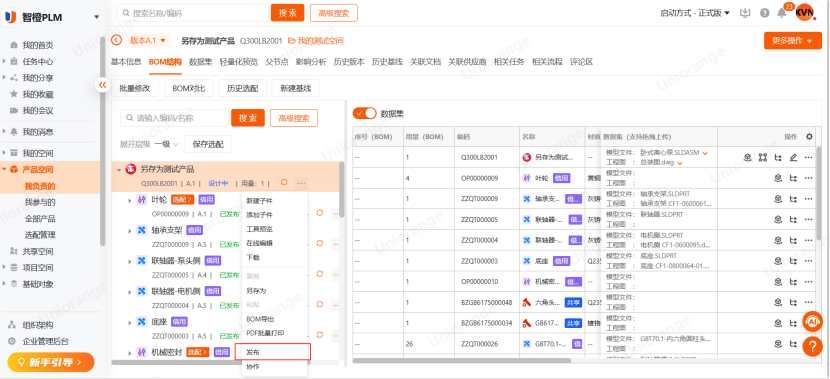Open the 展开层级 一级 dropdown
Viewport: 830px width, 379px height.
pos(166,144)
